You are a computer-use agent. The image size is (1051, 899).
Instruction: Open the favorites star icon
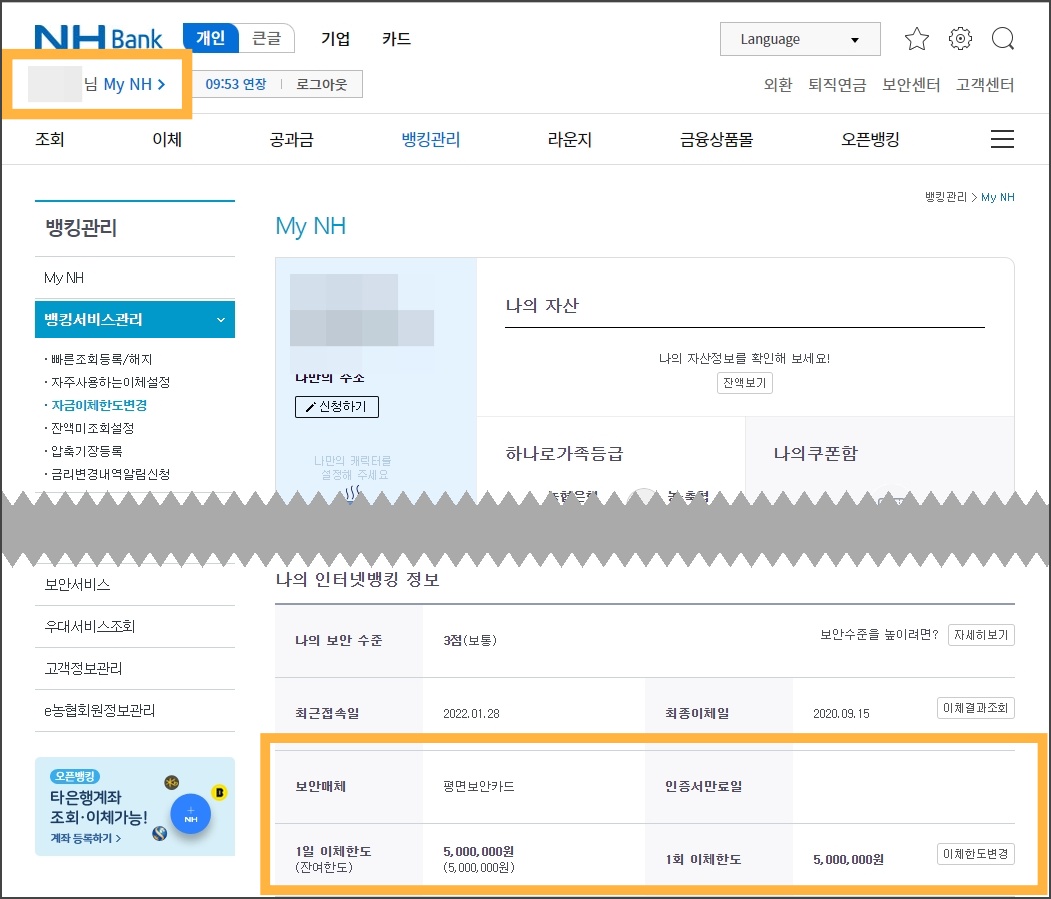click(916, 39)
